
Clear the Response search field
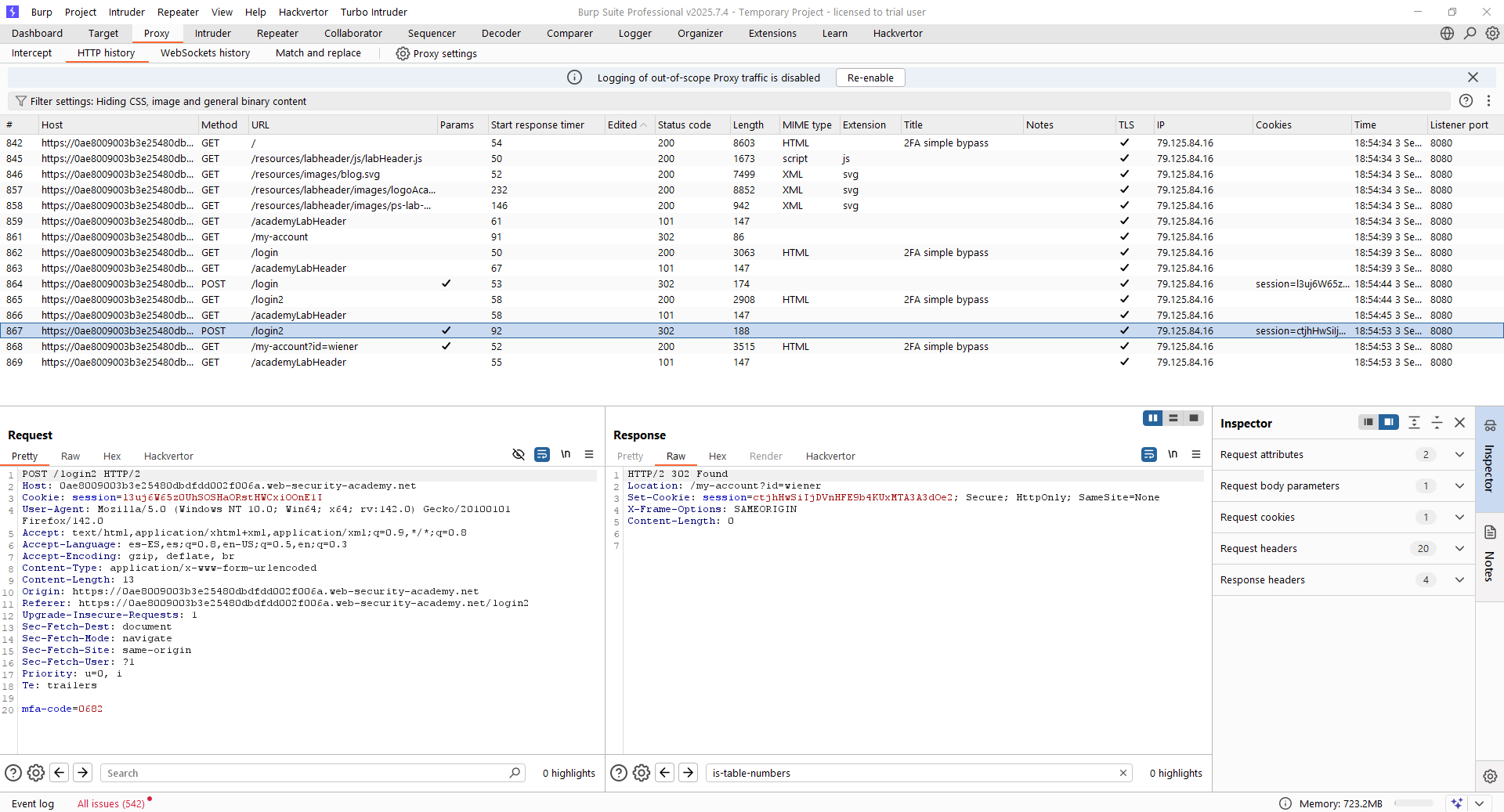point(1123,773)
